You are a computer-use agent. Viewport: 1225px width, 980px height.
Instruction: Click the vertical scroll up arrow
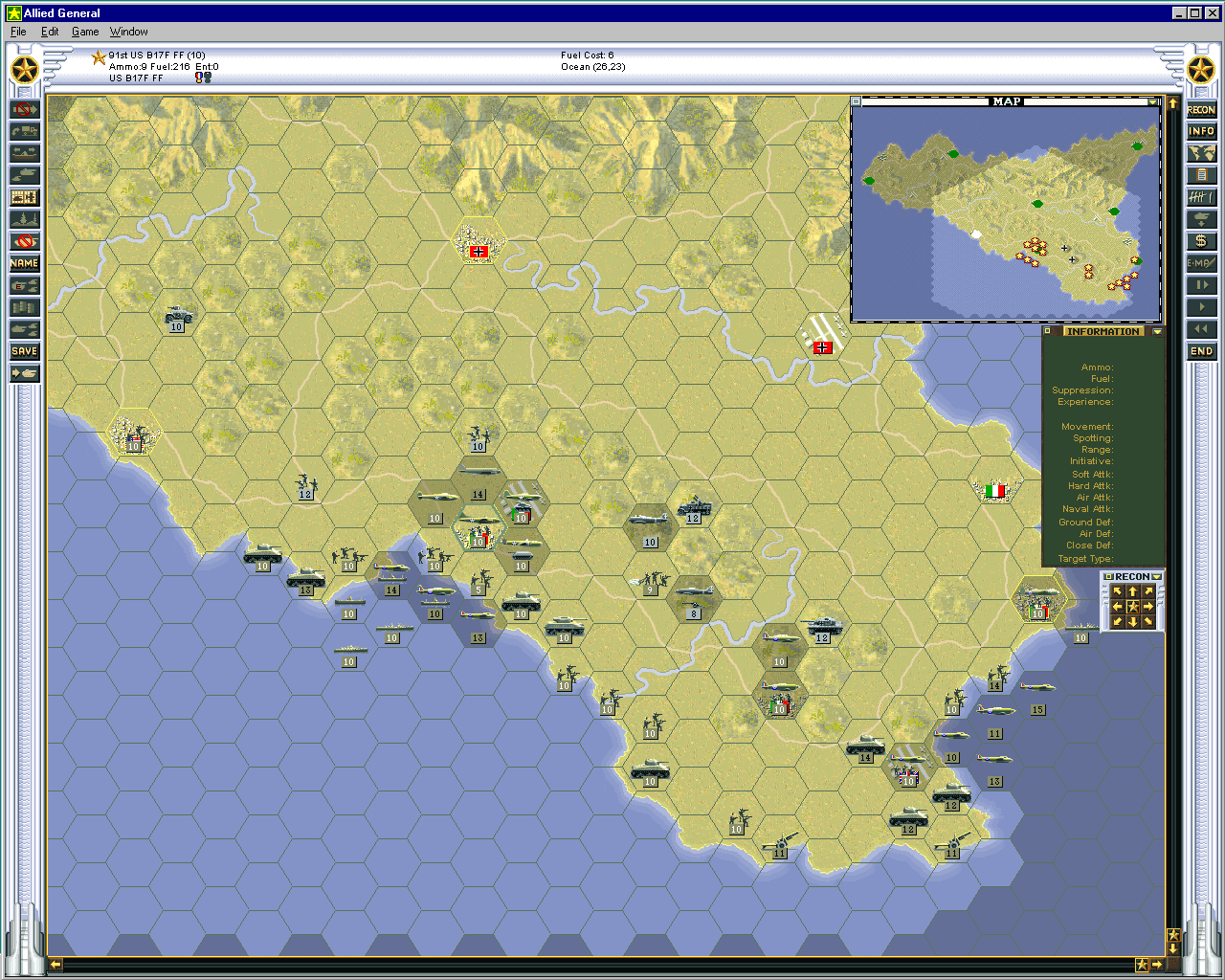click(1173, 102)
